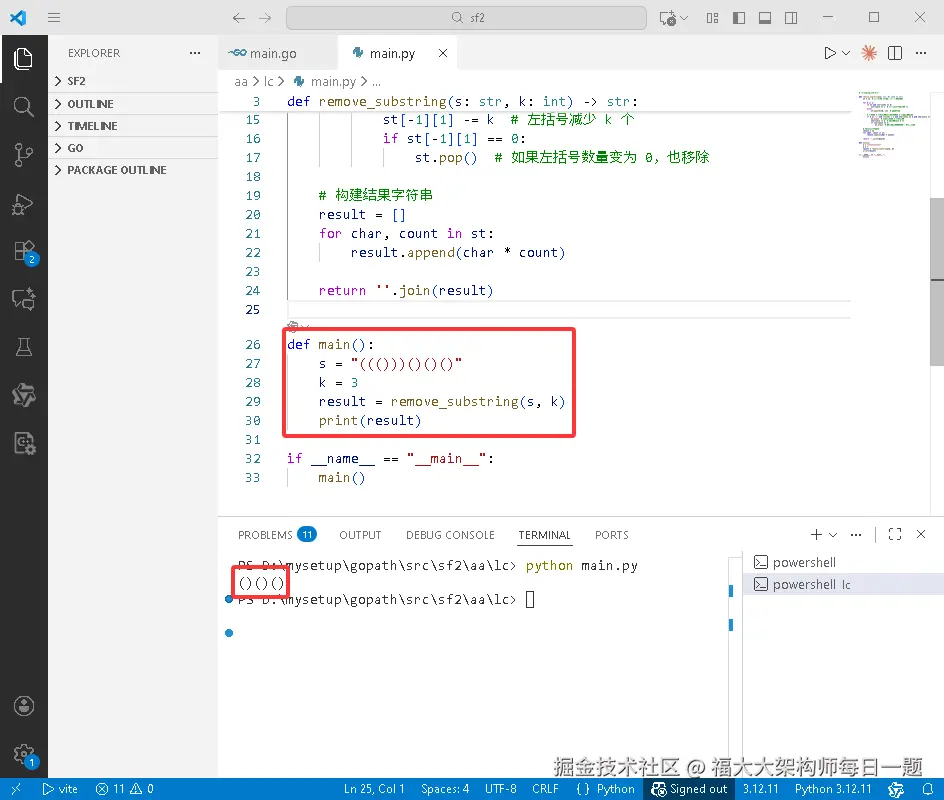Close the terminal panel

(x=921, y=534)
